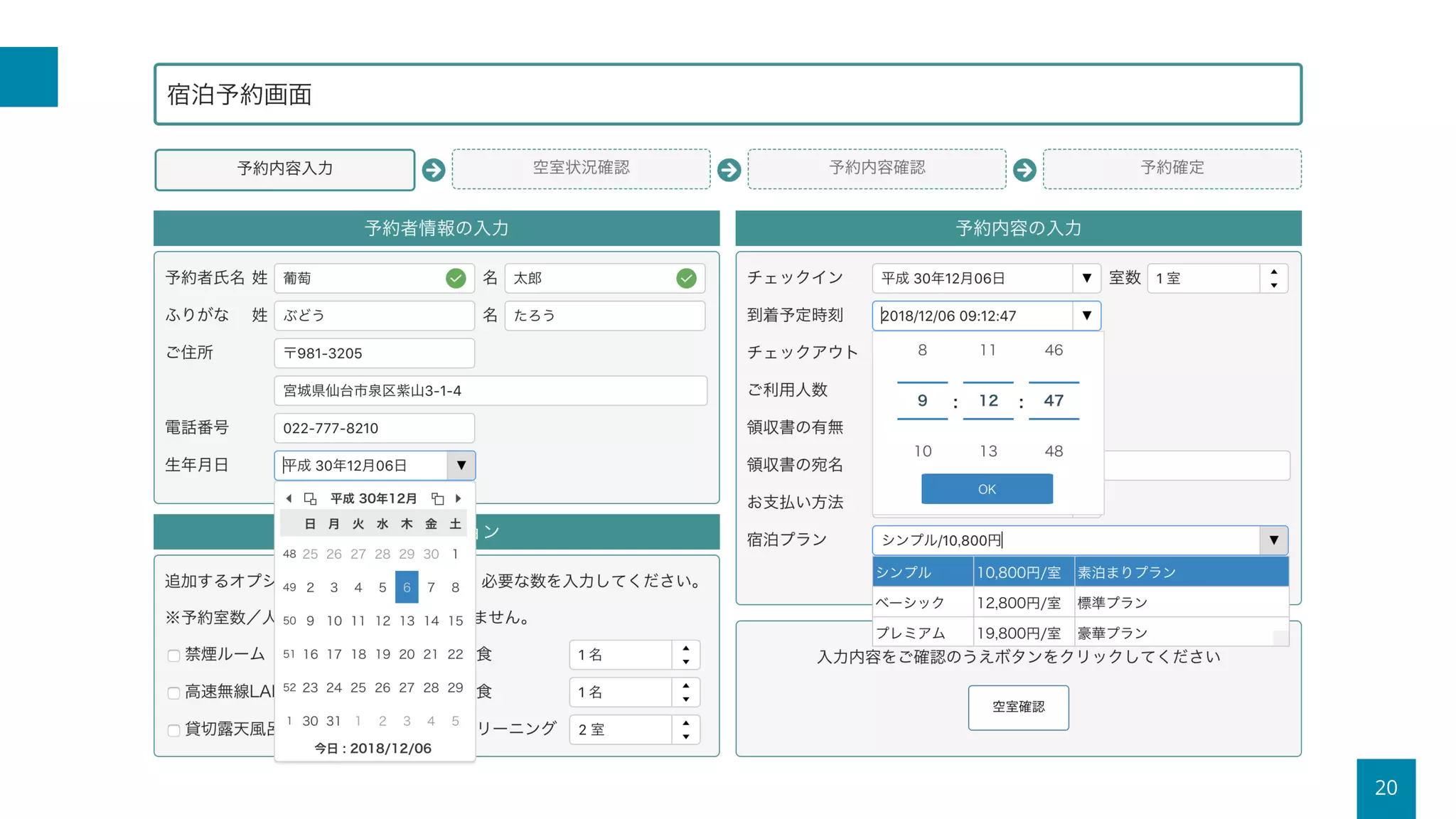The image size is (1456, 819).
Task: Decrease the クリーニング 2室 spinner value
Action: pyautogui.click(x=685, y=737)
